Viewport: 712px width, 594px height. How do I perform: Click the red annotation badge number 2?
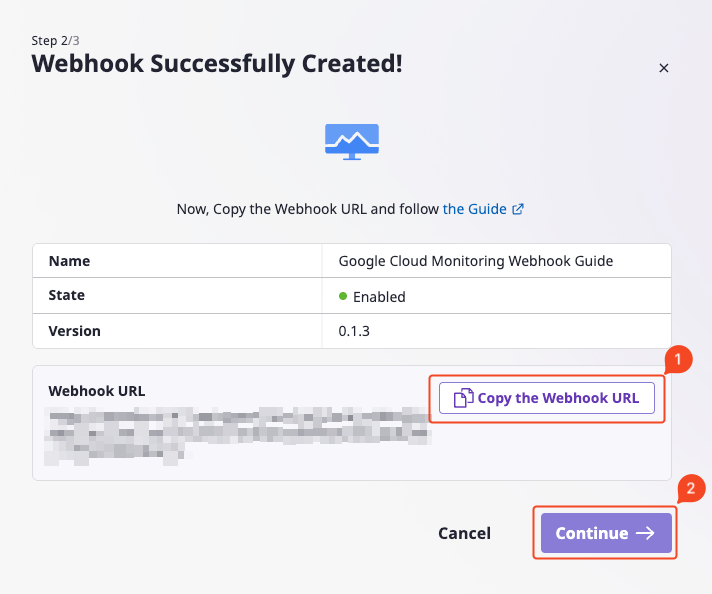coord(691,489)
